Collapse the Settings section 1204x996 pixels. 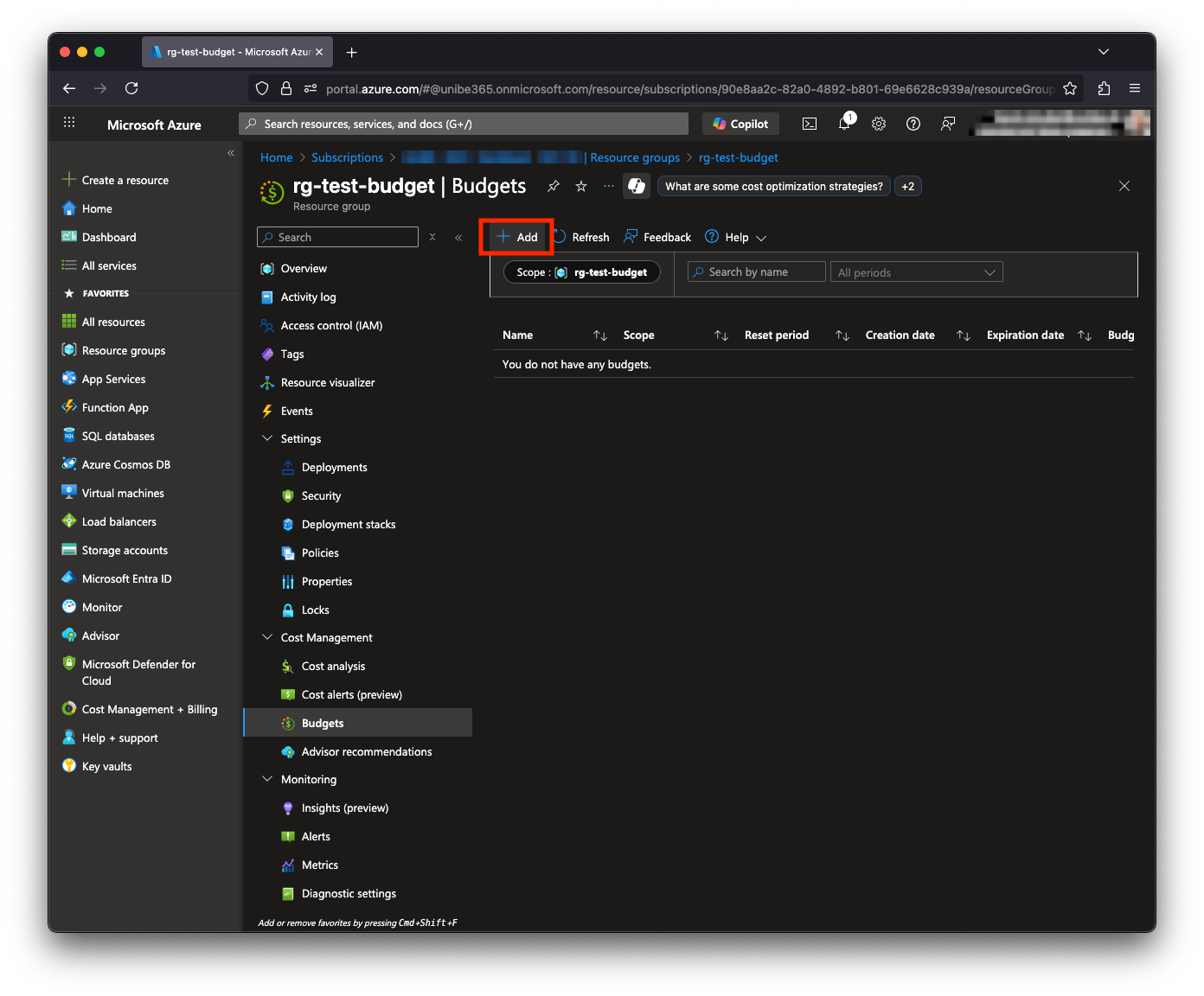pos(267,438)
